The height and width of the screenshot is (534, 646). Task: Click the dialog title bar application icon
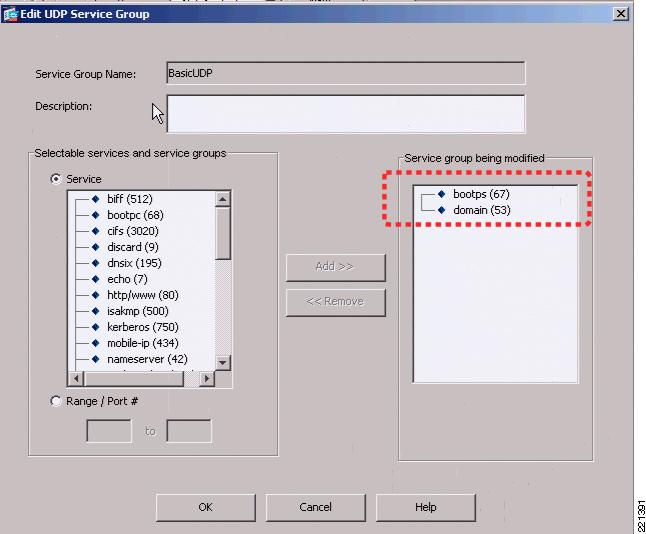[10, 14]
